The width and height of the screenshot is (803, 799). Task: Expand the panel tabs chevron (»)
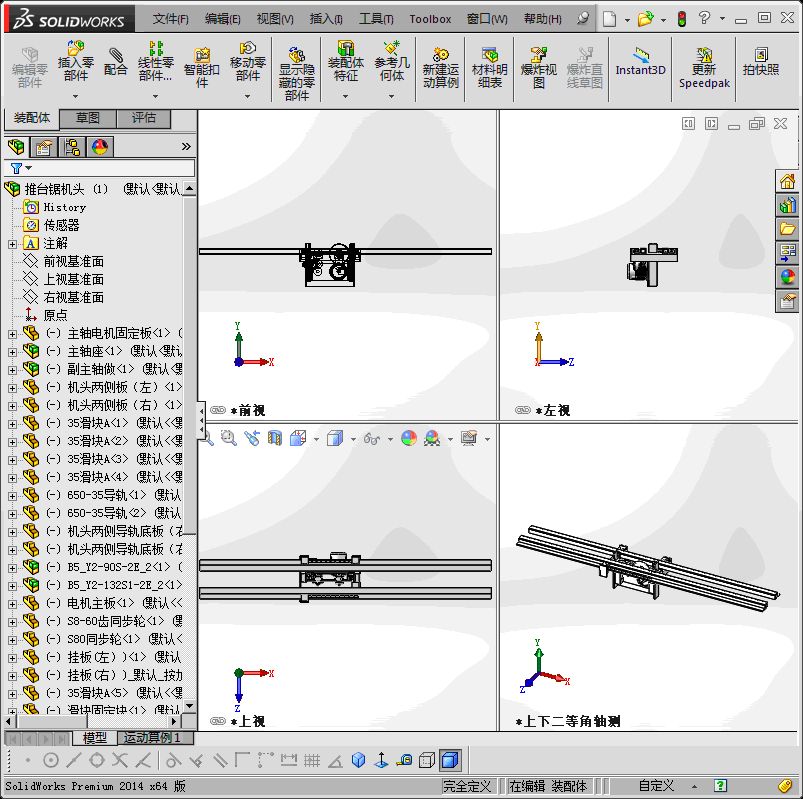coord(186,147)
